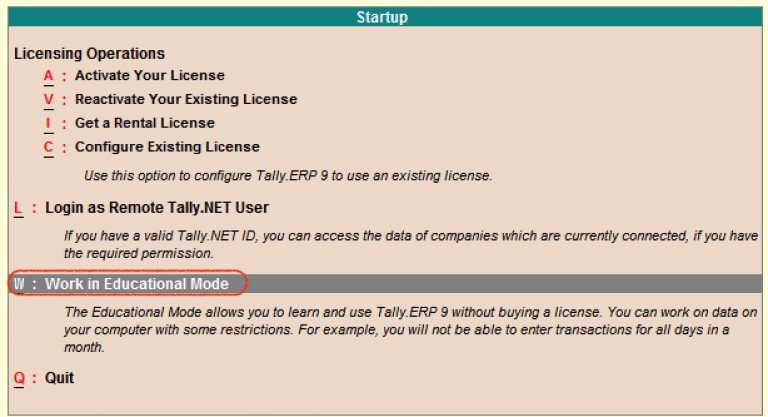Select Activate Your License option
The image size is (768, 417).
pos(149,75)
